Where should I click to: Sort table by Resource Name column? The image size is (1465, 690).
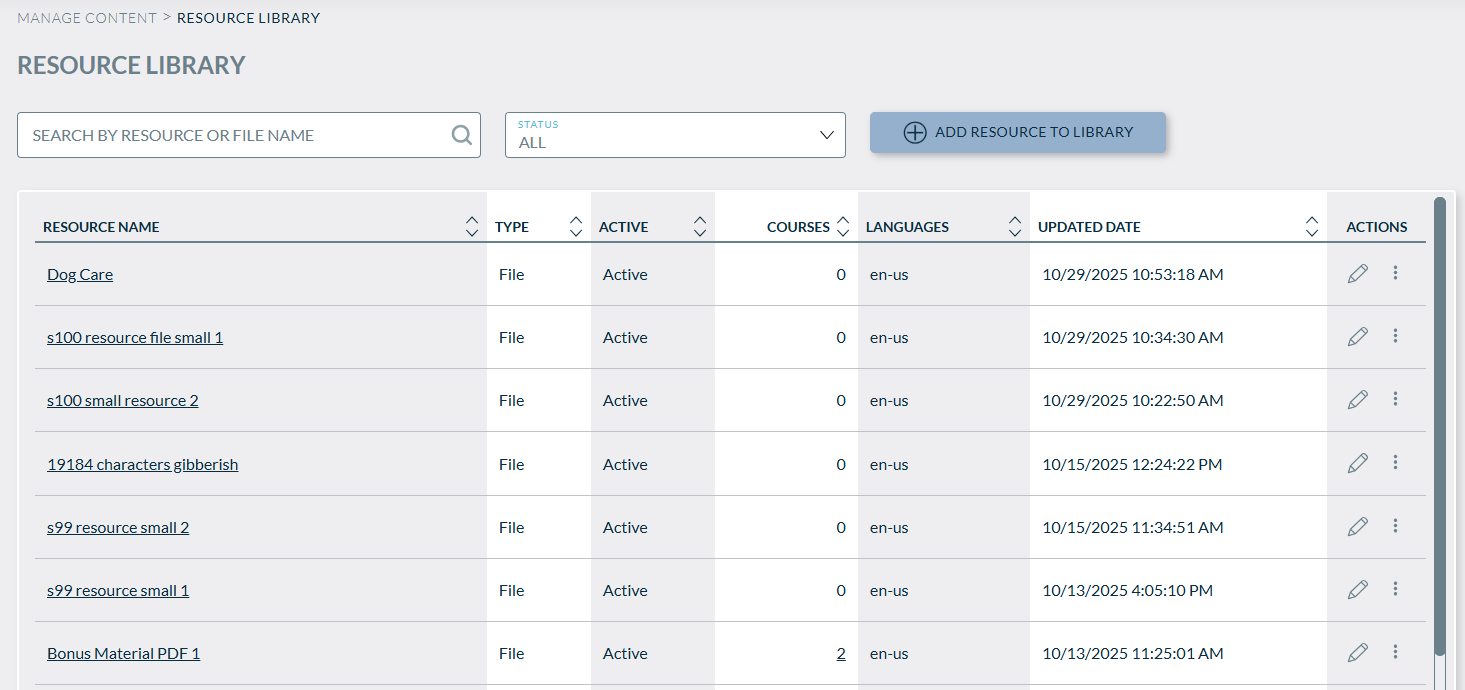click(472, 227)
